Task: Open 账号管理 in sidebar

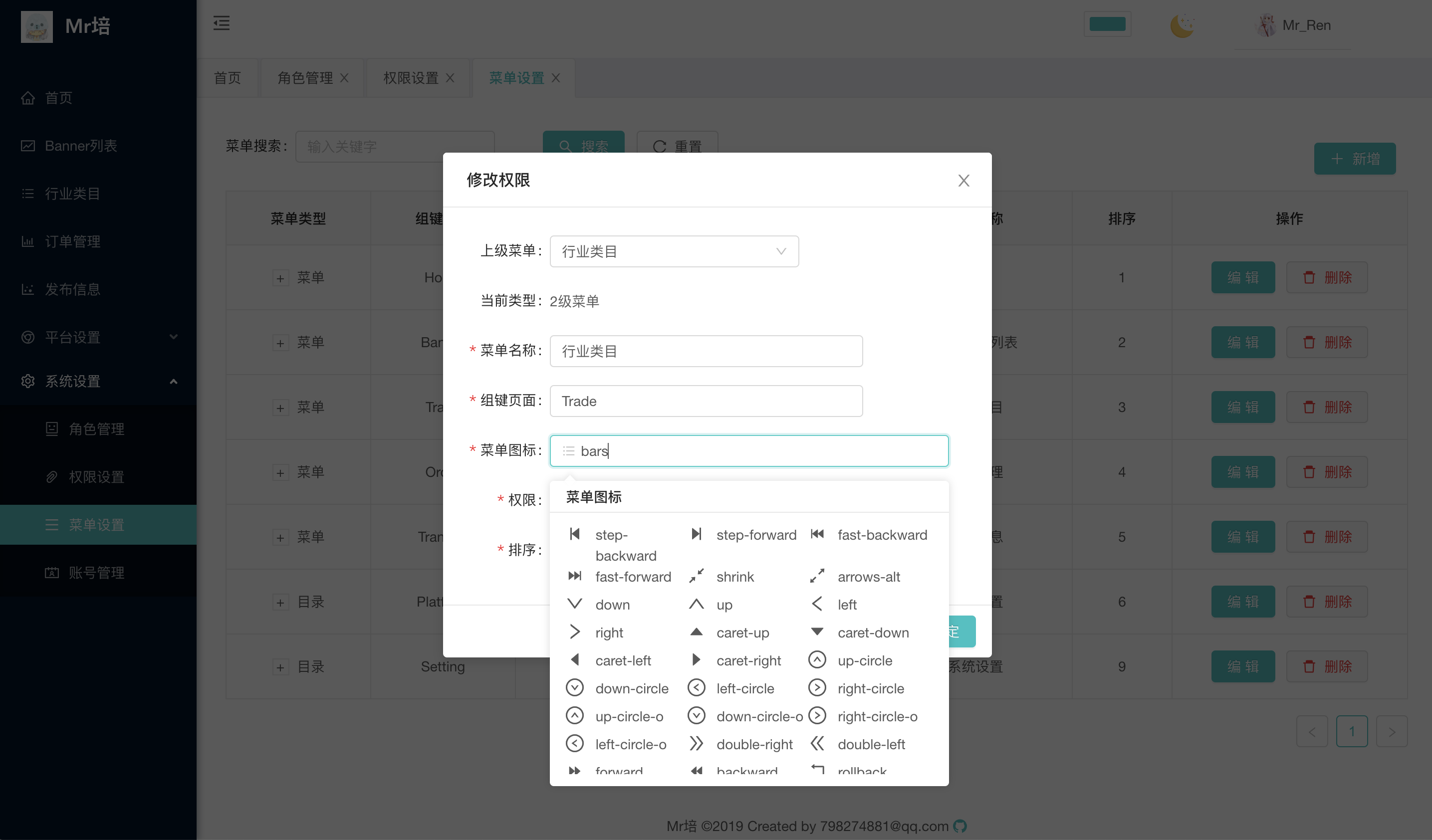Action: tap(97, 573)
